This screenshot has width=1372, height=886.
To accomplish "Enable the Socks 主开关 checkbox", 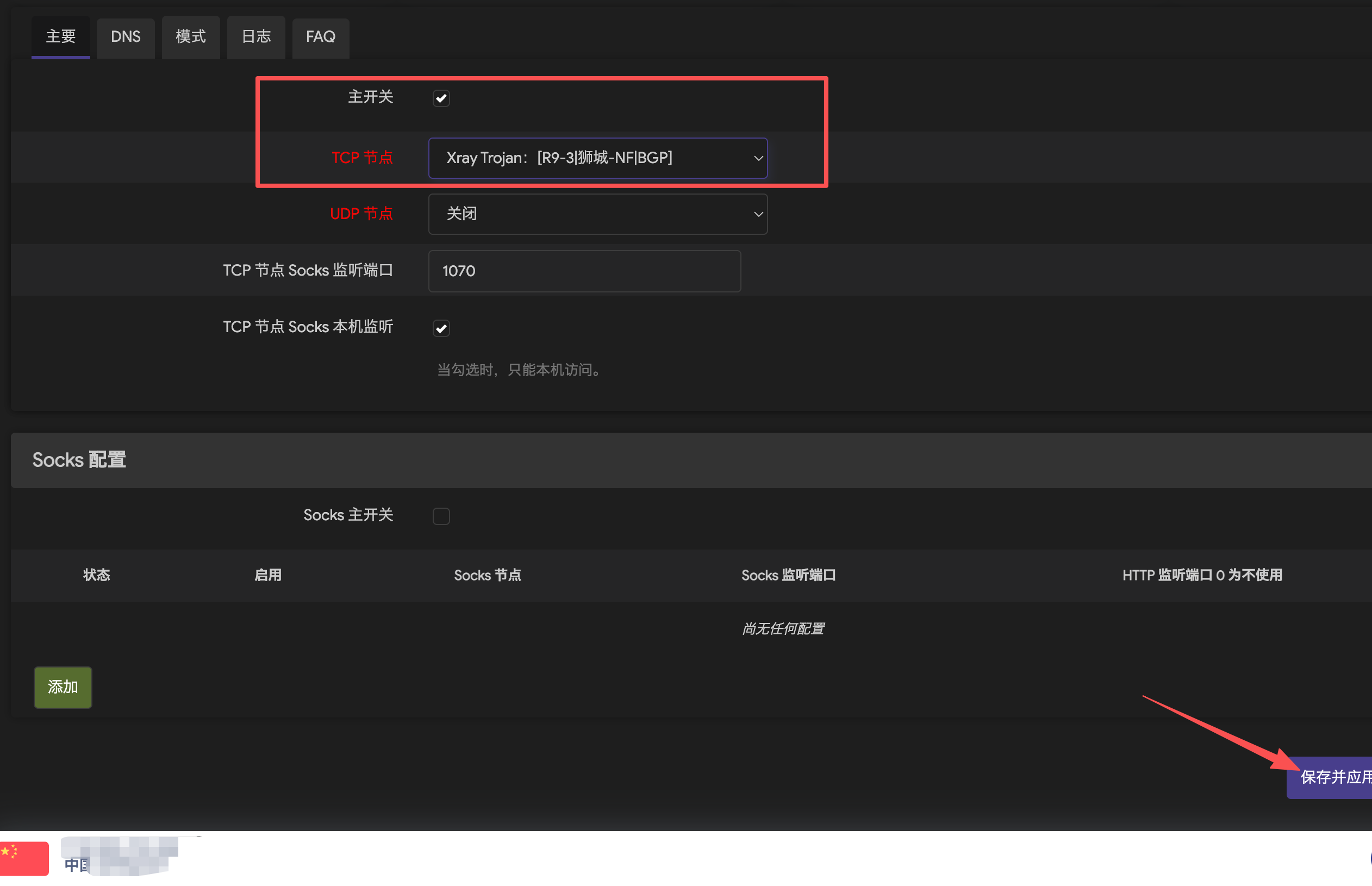I will tap(441, 516).
